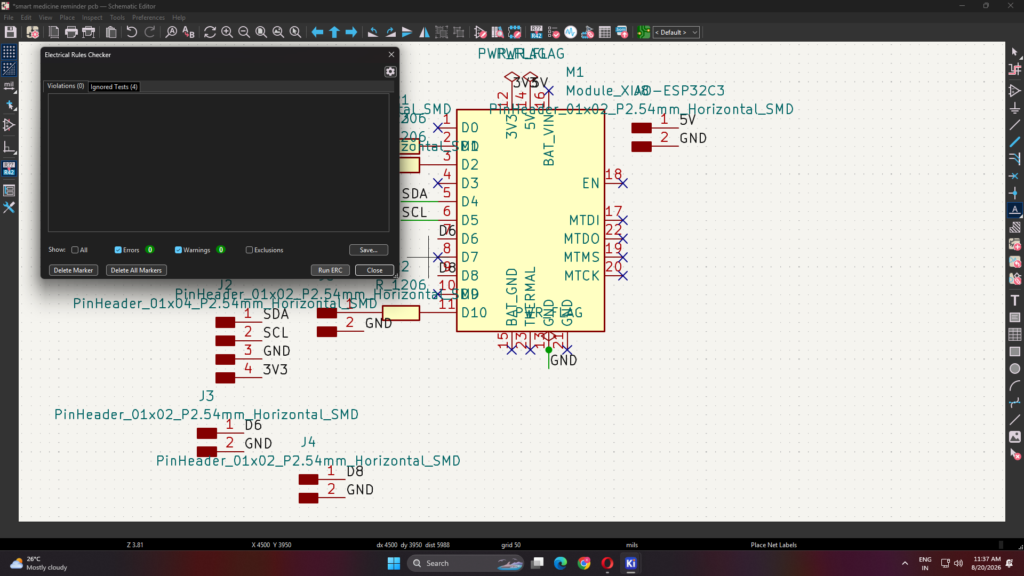The width and height of the screenshot is (1024, 576).
Task: Switch to PCB editor icon
Action: coord(643,32)
